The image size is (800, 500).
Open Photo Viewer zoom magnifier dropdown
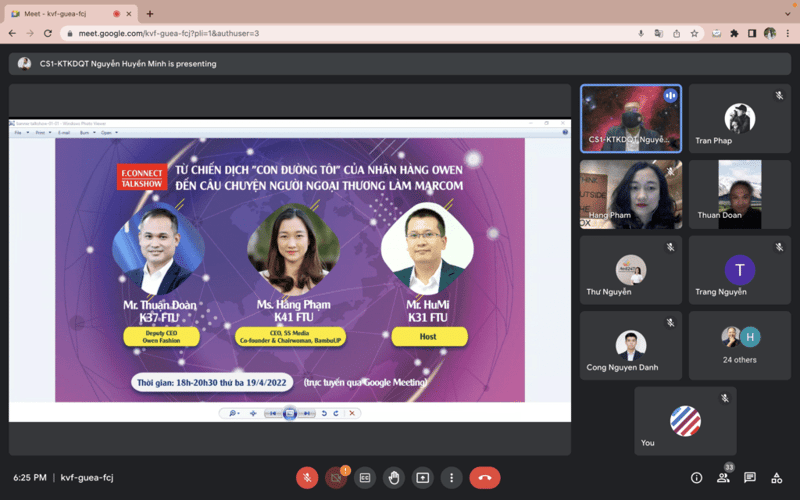click(234, 413)
